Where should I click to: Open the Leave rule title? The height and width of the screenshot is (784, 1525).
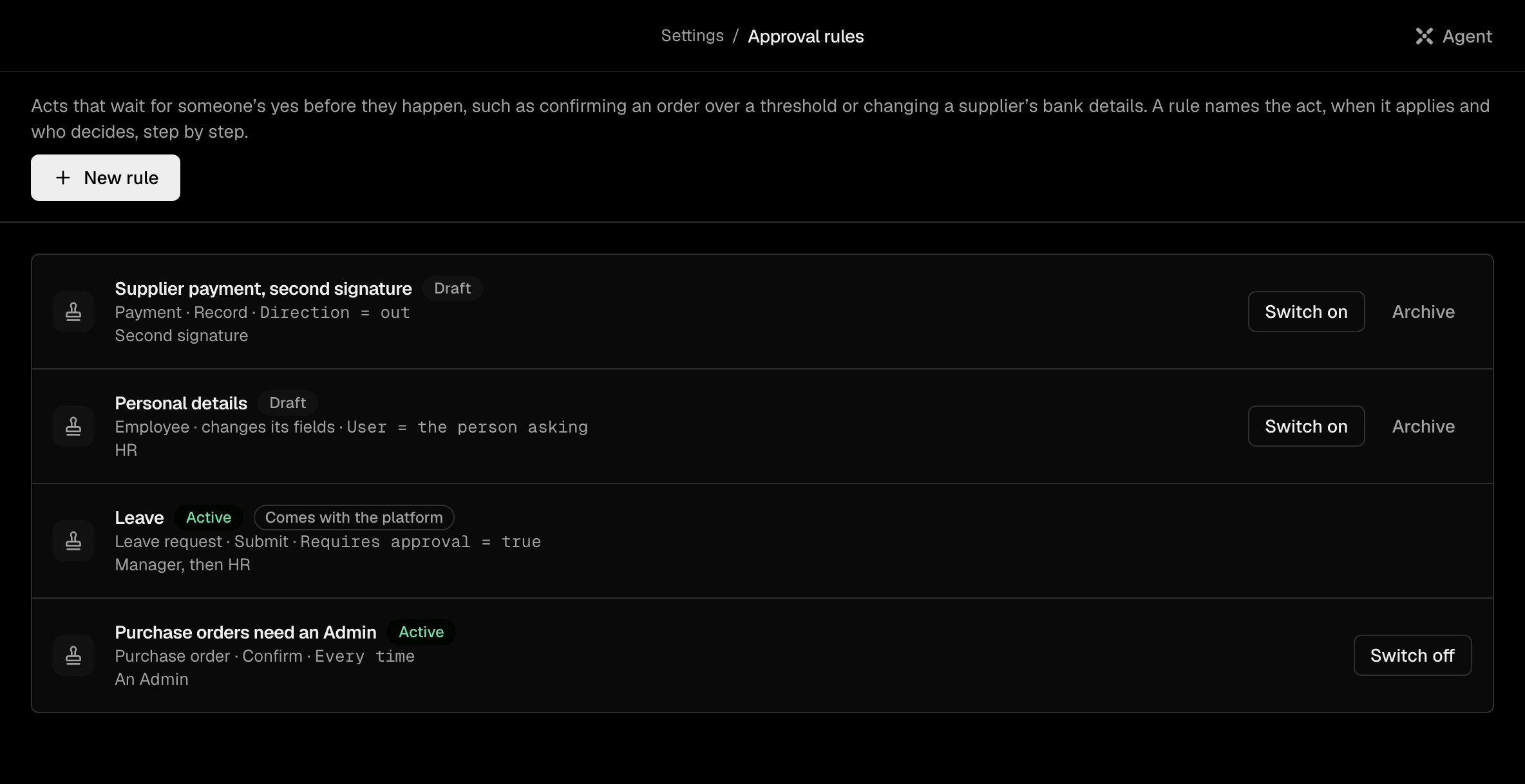tap(139, 518)
